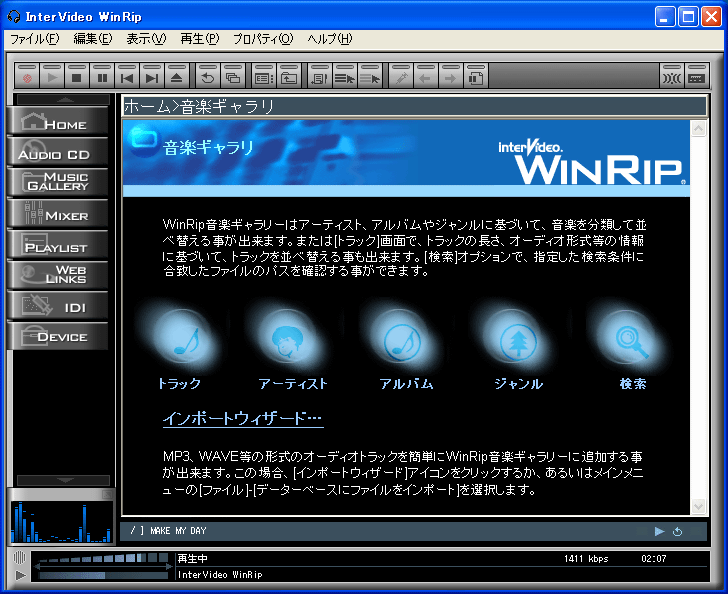728x594 pixels.
Task: Toggle the repeat loop toolbar icon
Action: click(208, 76)
